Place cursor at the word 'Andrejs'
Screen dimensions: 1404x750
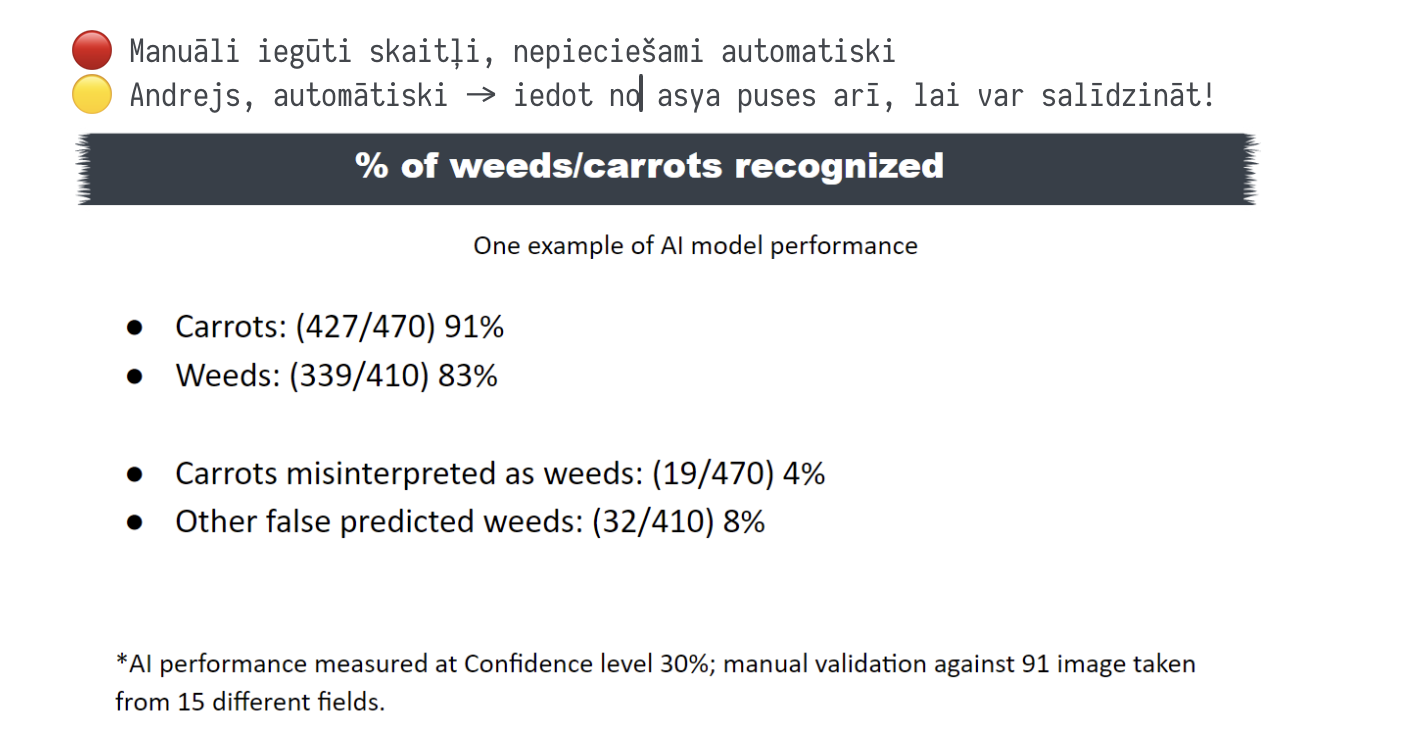(187, 97)
